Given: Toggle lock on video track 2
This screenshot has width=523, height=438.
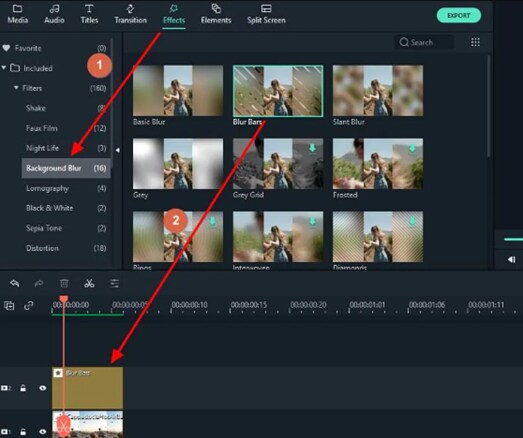Looking at the screenshot, I should [23, 388].
